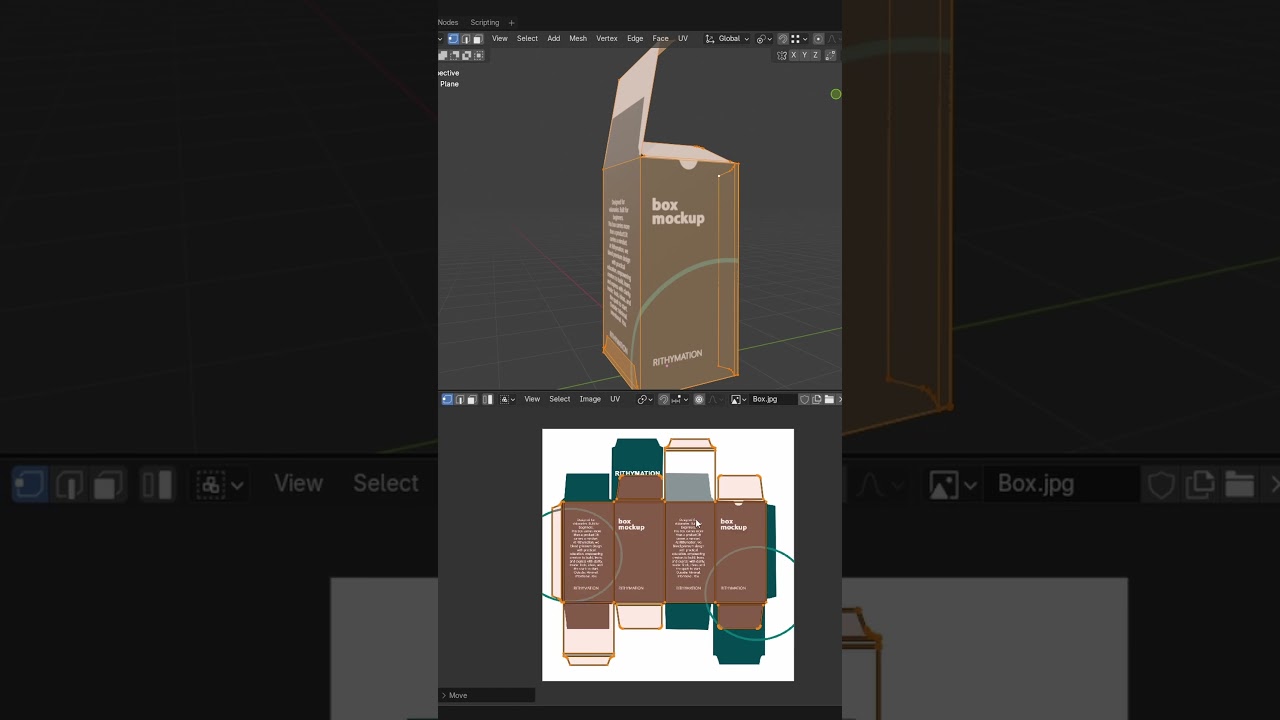Open the Mesh menu

pos(578,39)
